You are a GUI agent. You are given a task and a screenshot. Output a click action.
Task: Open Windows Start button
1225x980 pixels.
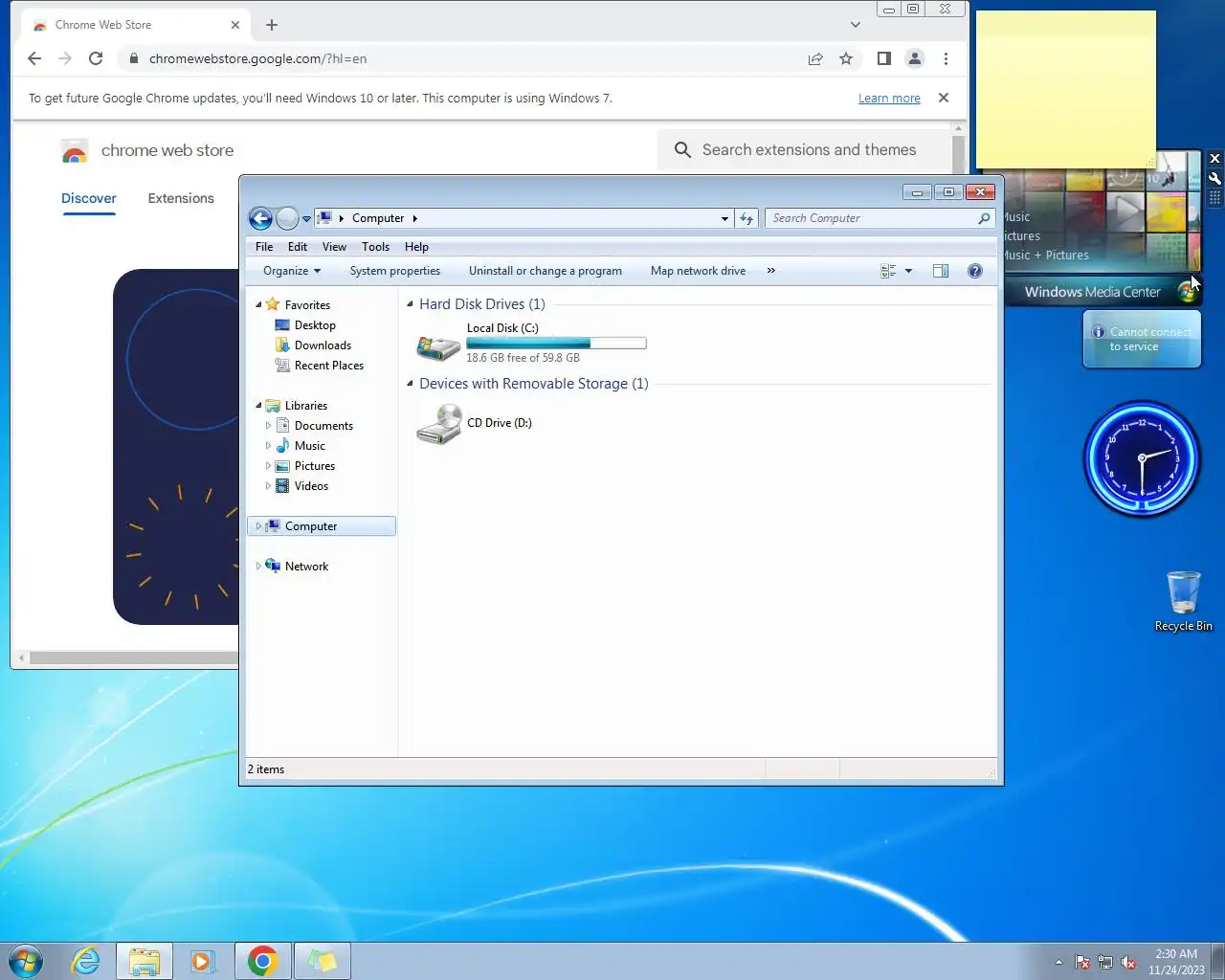(26, 961)
